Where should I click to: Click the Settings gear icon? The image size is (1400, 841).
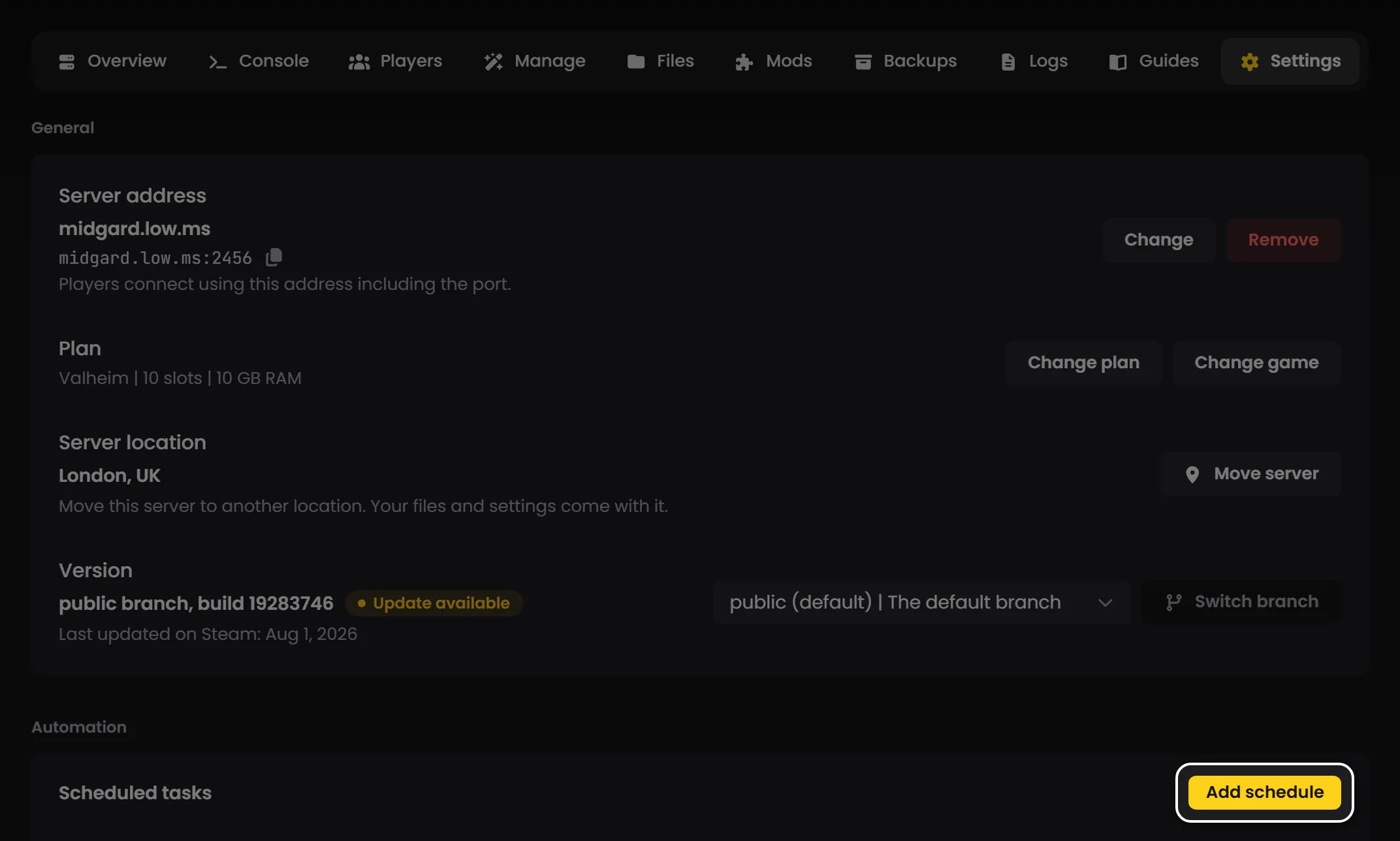[1250, 61]
